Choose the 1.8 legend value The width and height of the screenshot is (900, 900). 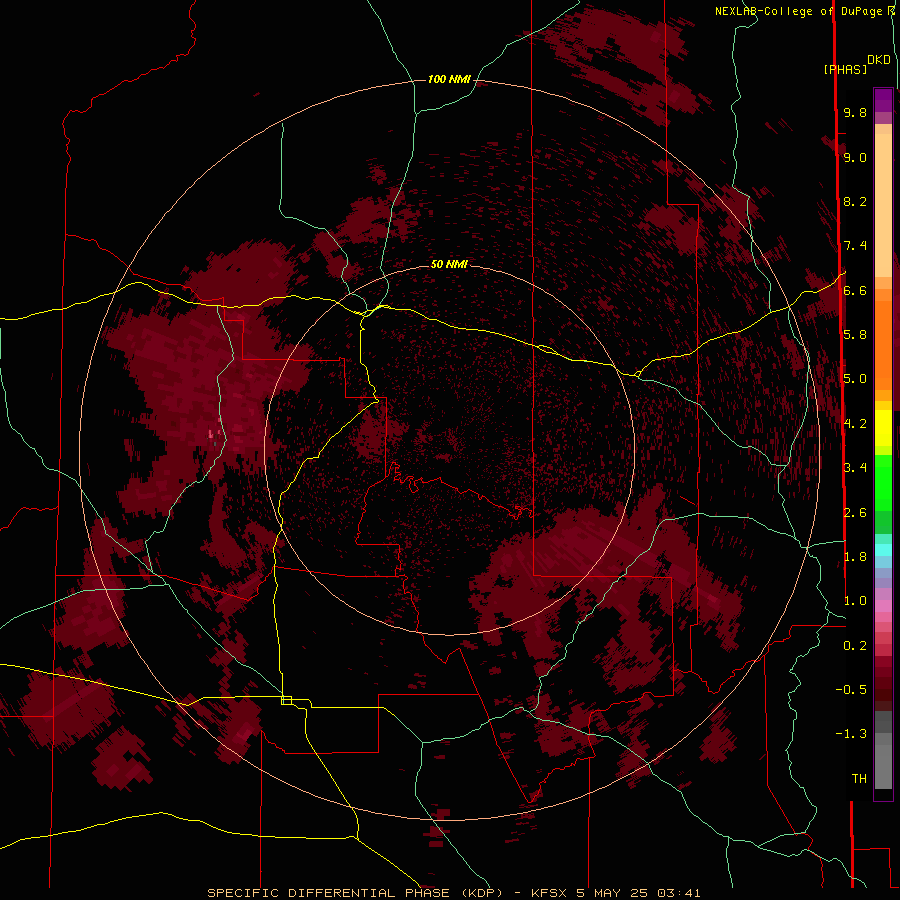[x=855, y=557]
